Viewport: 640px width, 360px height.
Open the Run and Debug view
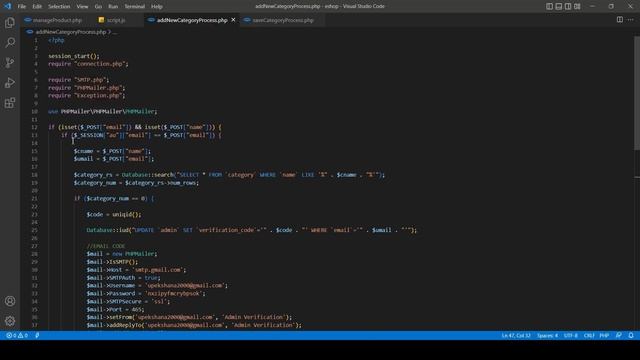coord(10,82)
